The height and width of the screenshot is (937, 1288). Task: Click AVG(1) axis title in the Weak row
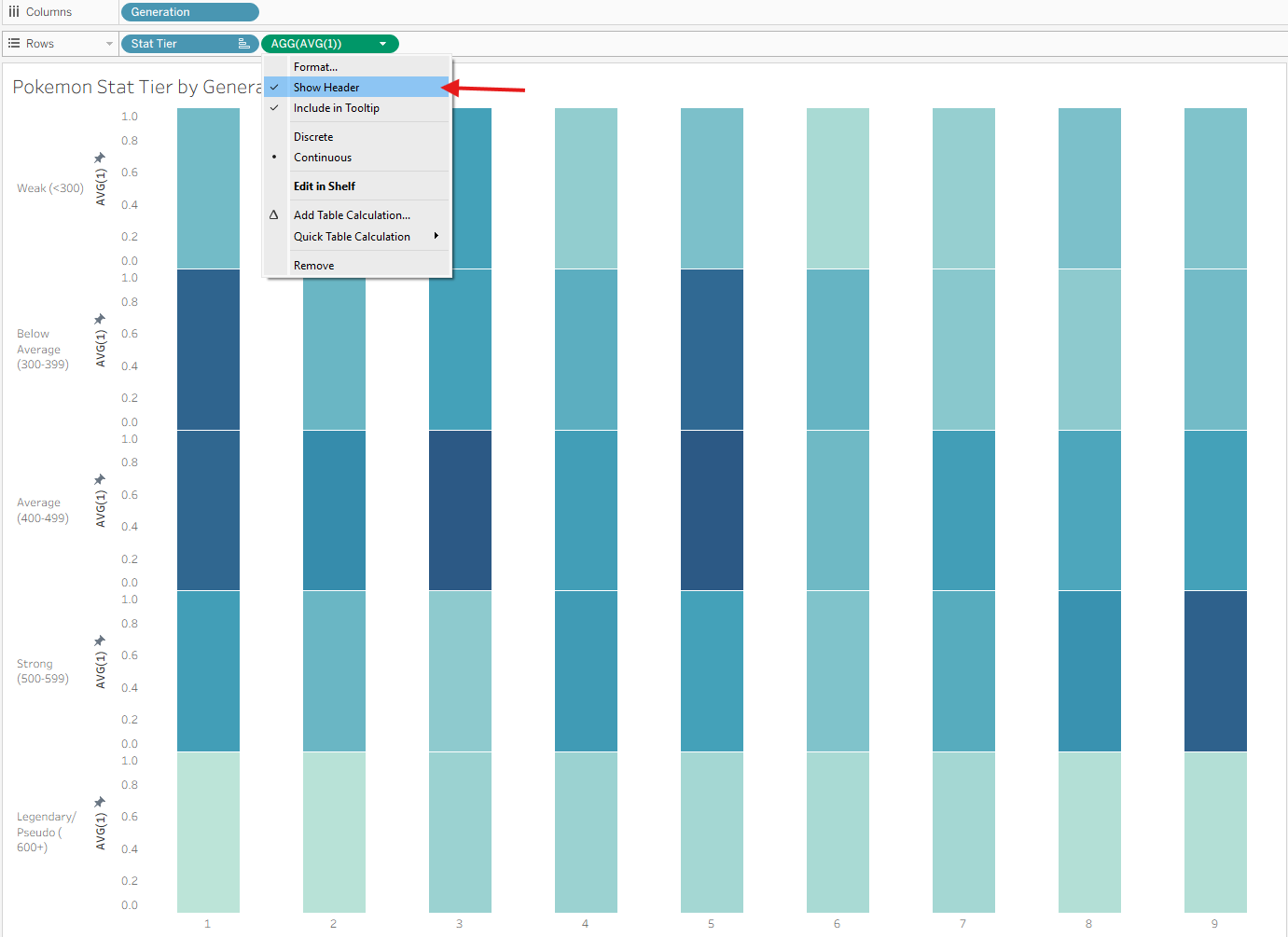[x=101, y=187]
